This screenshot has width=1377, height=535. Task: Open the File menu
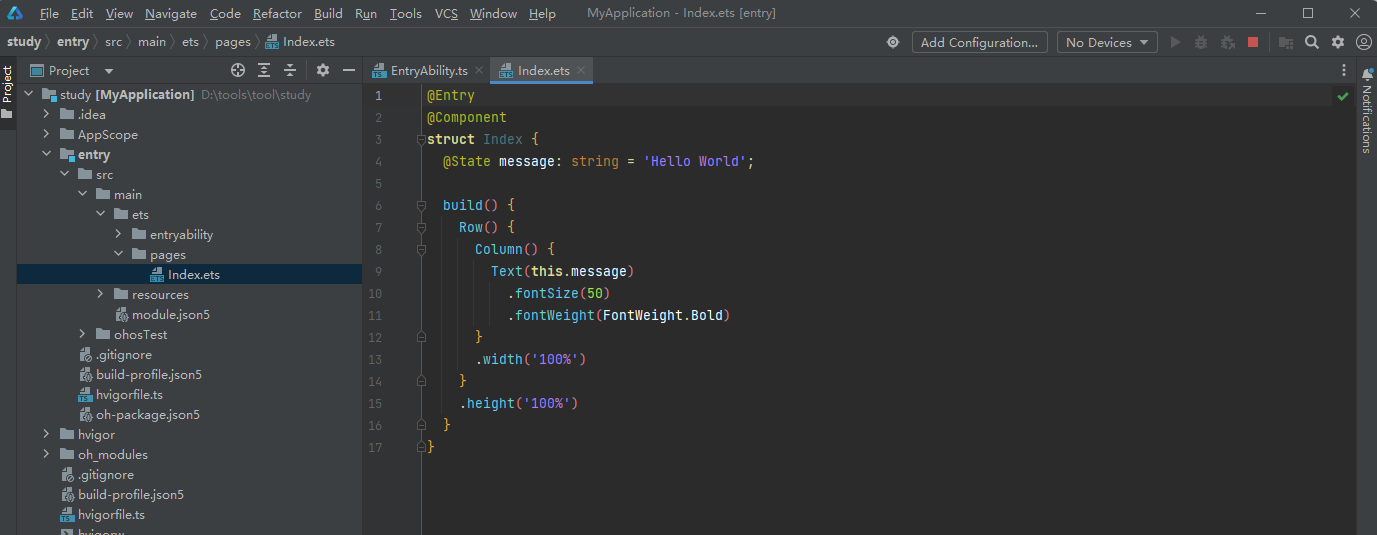pos(49,13)
